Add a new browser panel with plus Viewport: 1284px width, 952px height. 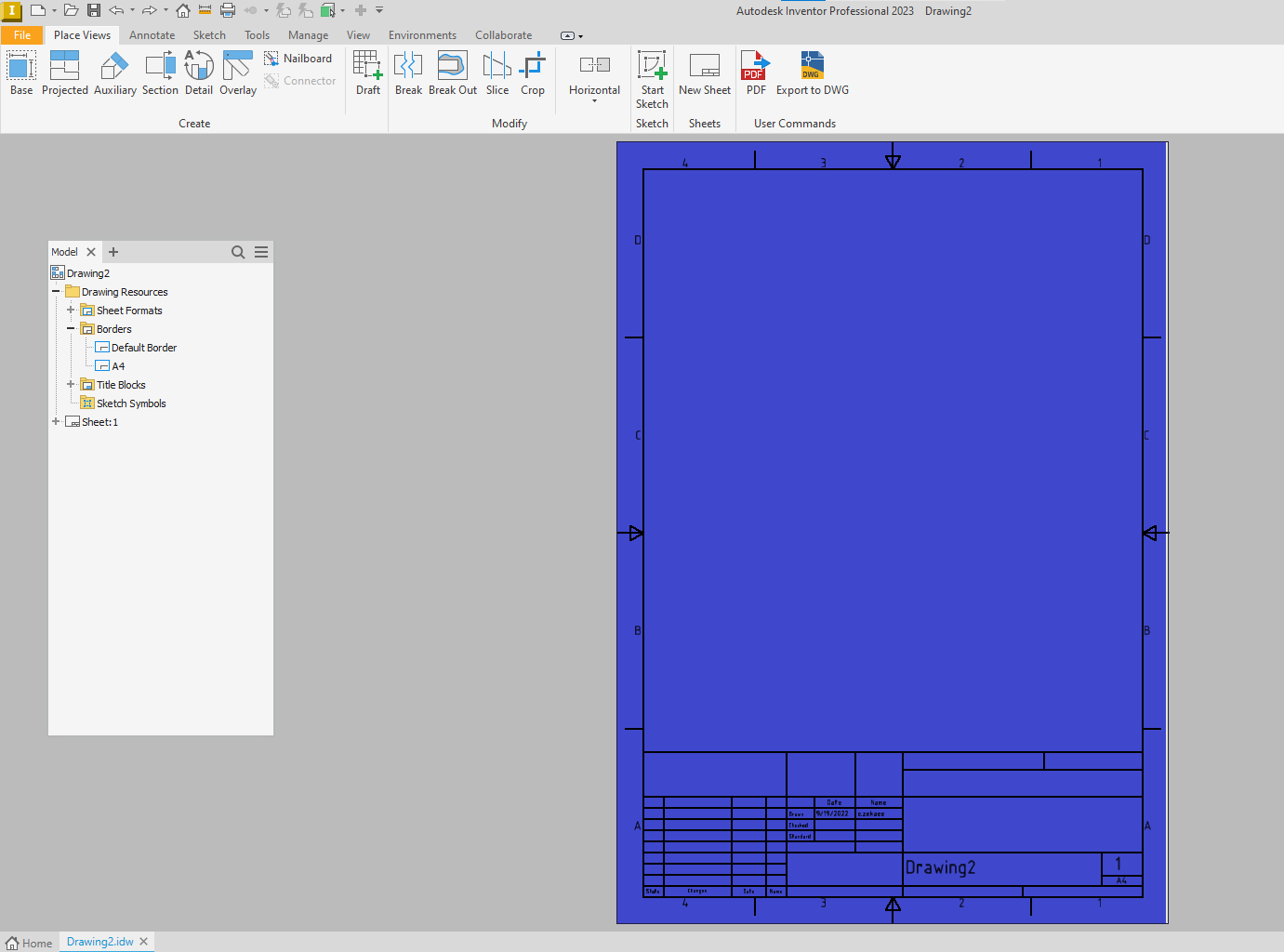(113, 252)
